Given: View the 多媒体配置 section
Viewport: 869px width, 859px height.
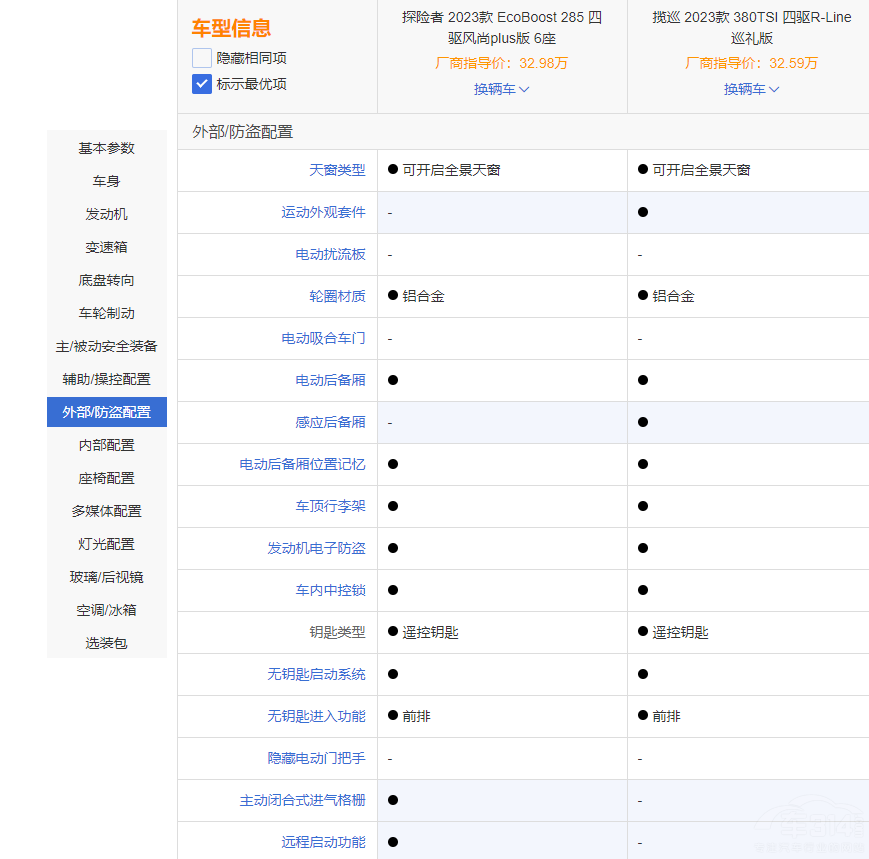Looking at the screenshot, I should pos(106,511).
